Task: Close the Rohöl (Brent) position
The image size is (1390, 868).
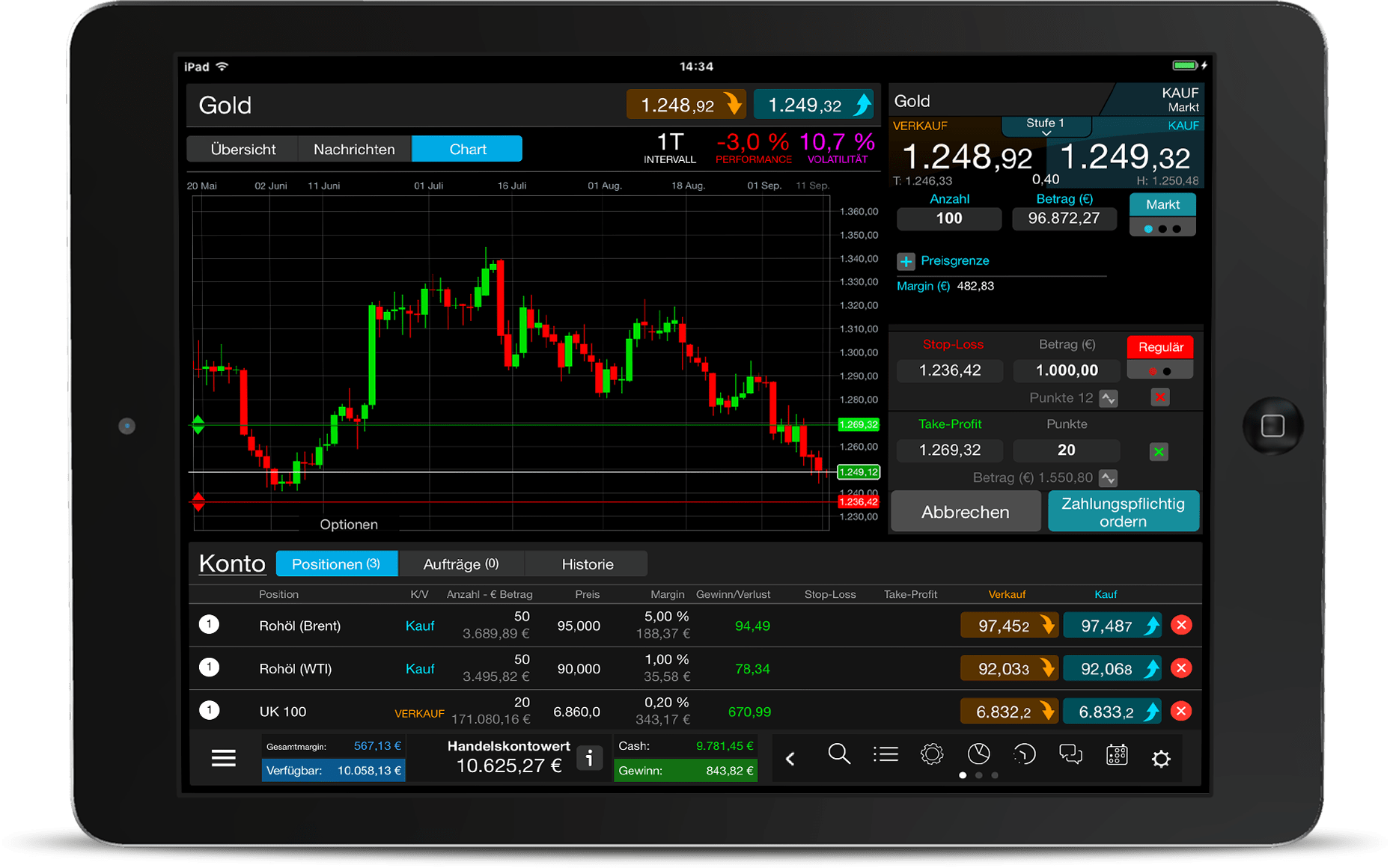Action: tap(1181, 626)
